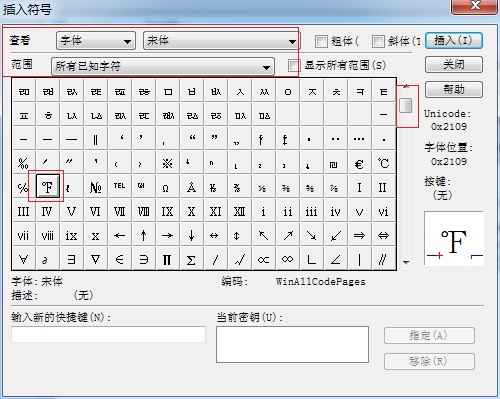Focus the 输入新的快捷键 input field
The image size is (500, 399).
click(108, 334)
